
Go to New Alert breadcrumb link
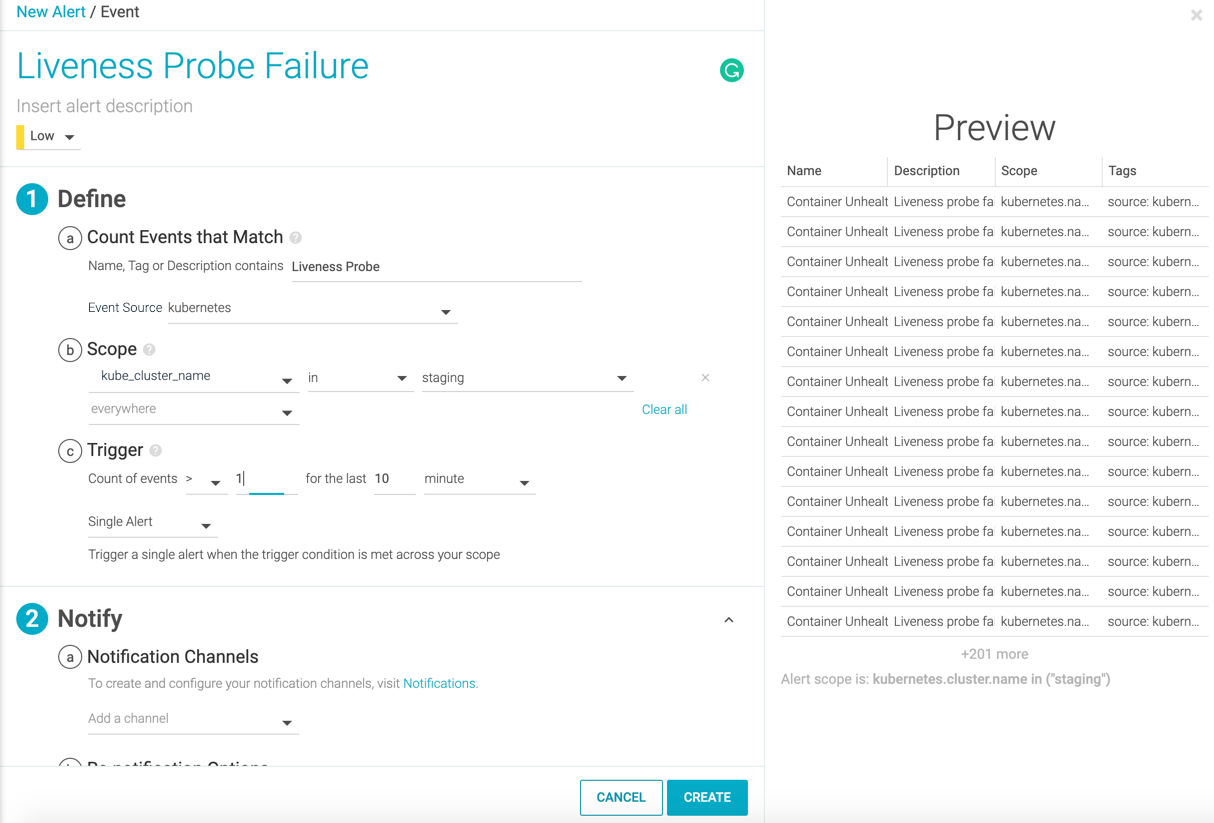(x=51, y=12)
